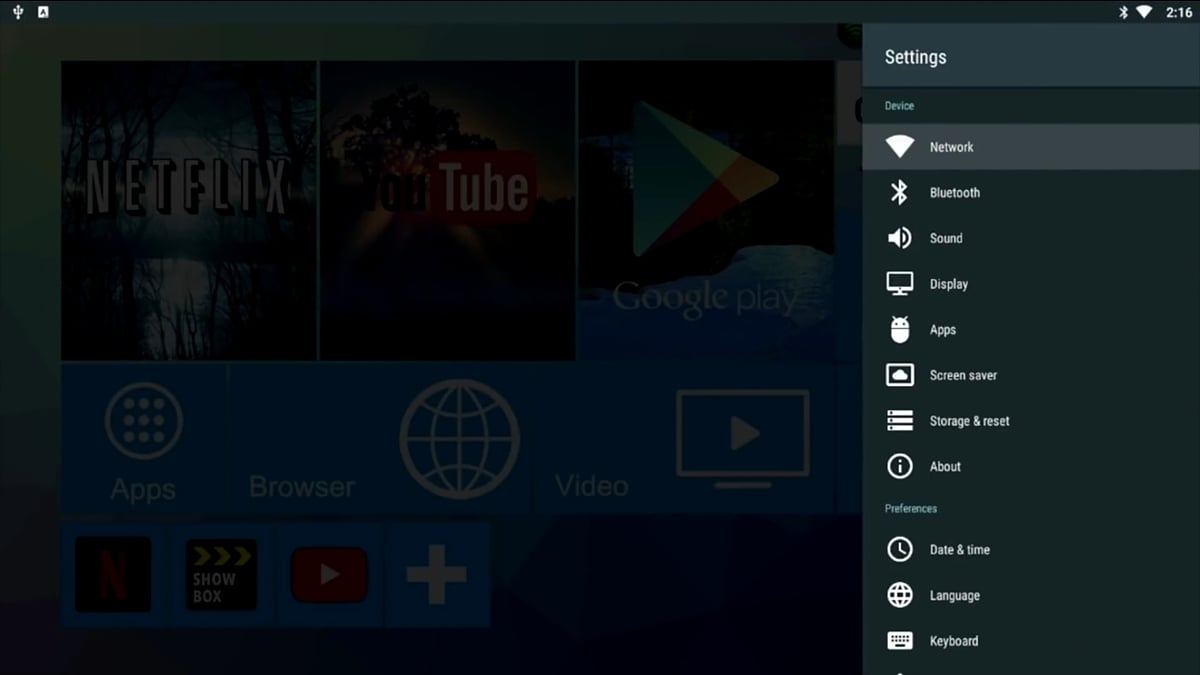
Task: Open Display settings monitor icon
Action: [x=900, y=284]
